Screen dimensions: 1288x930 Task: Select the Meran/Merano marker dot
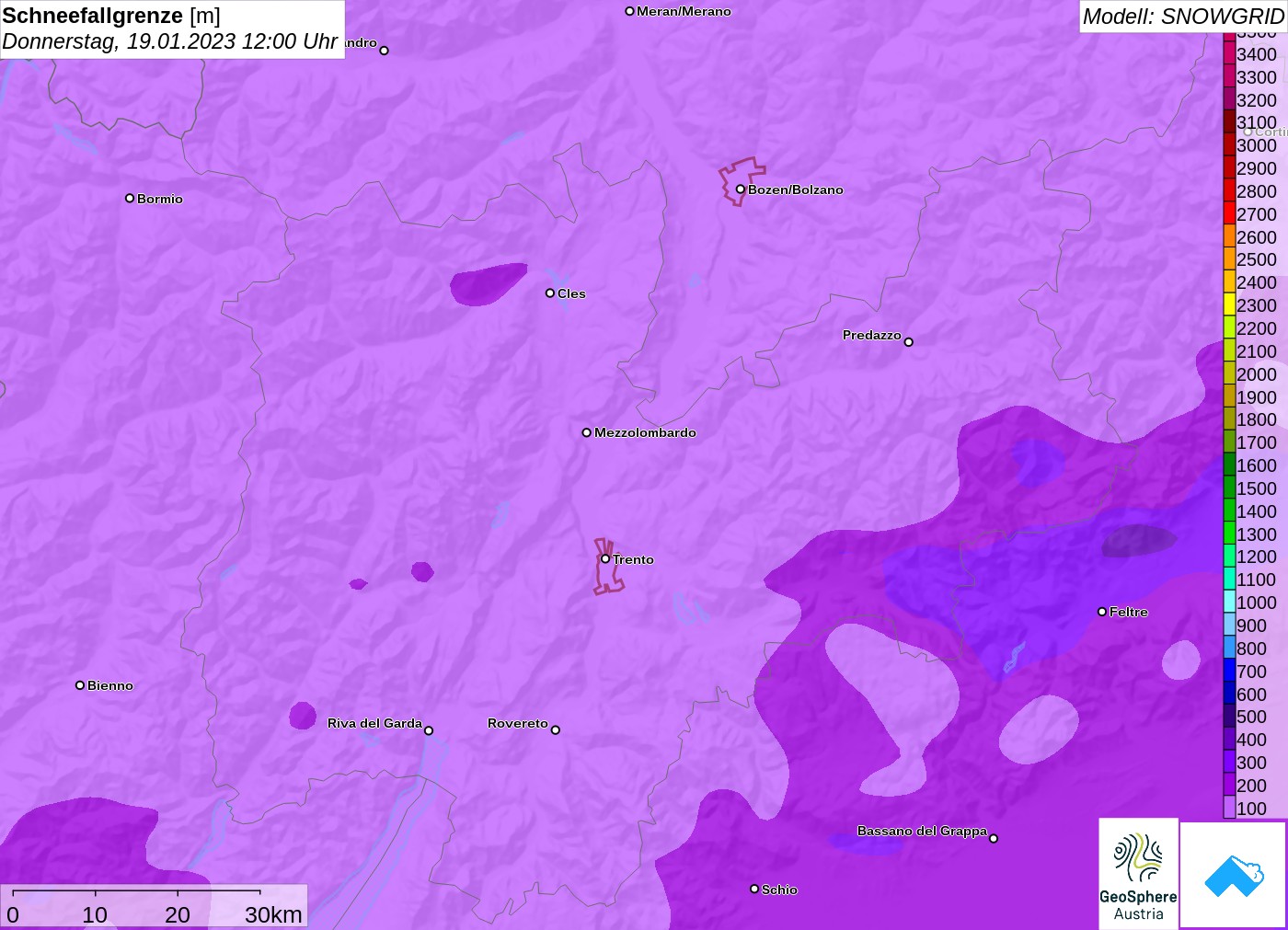pyautogui.click(x=630, y=11)
